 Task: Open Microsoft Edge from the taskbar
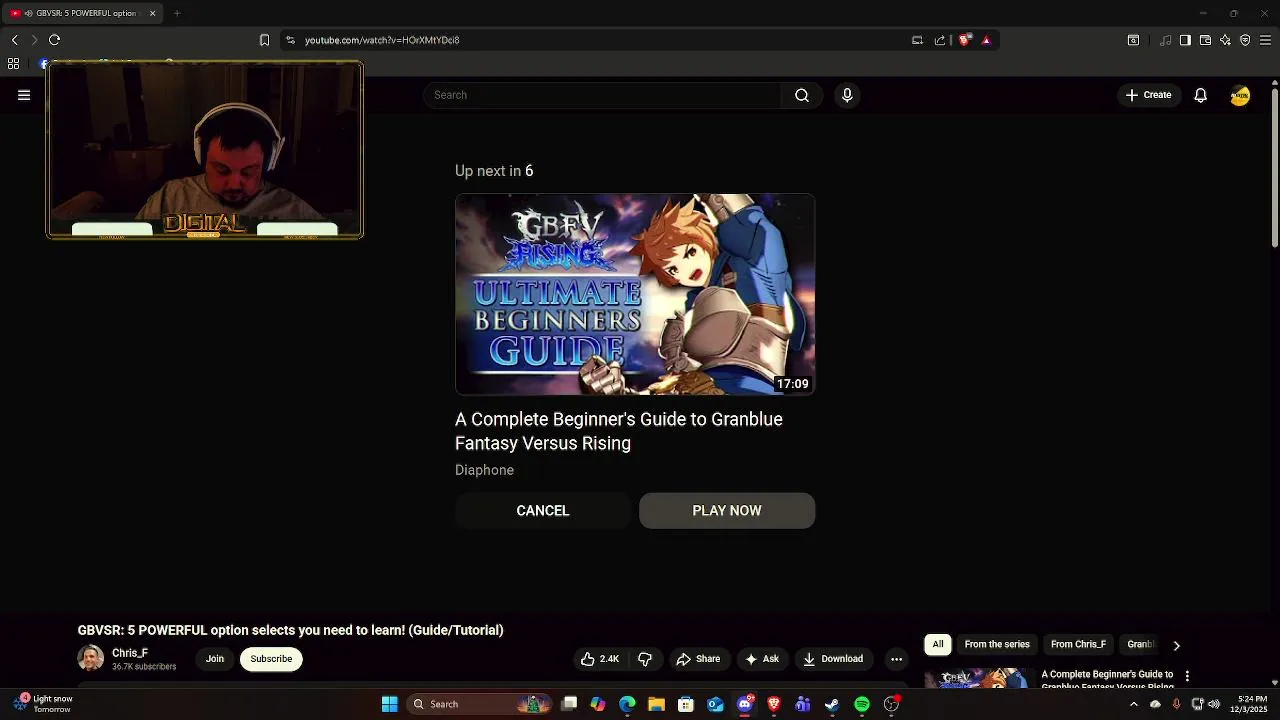click(x=627, y=704)
